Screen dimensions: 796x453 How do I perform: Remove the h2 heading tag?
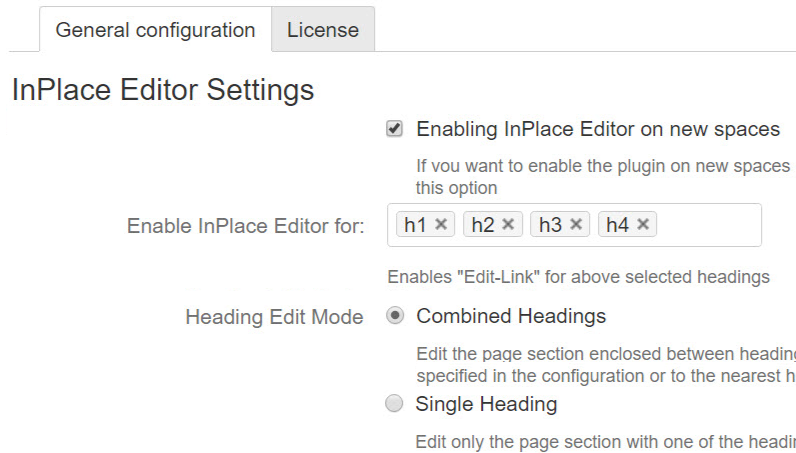[x=508, y=225]
